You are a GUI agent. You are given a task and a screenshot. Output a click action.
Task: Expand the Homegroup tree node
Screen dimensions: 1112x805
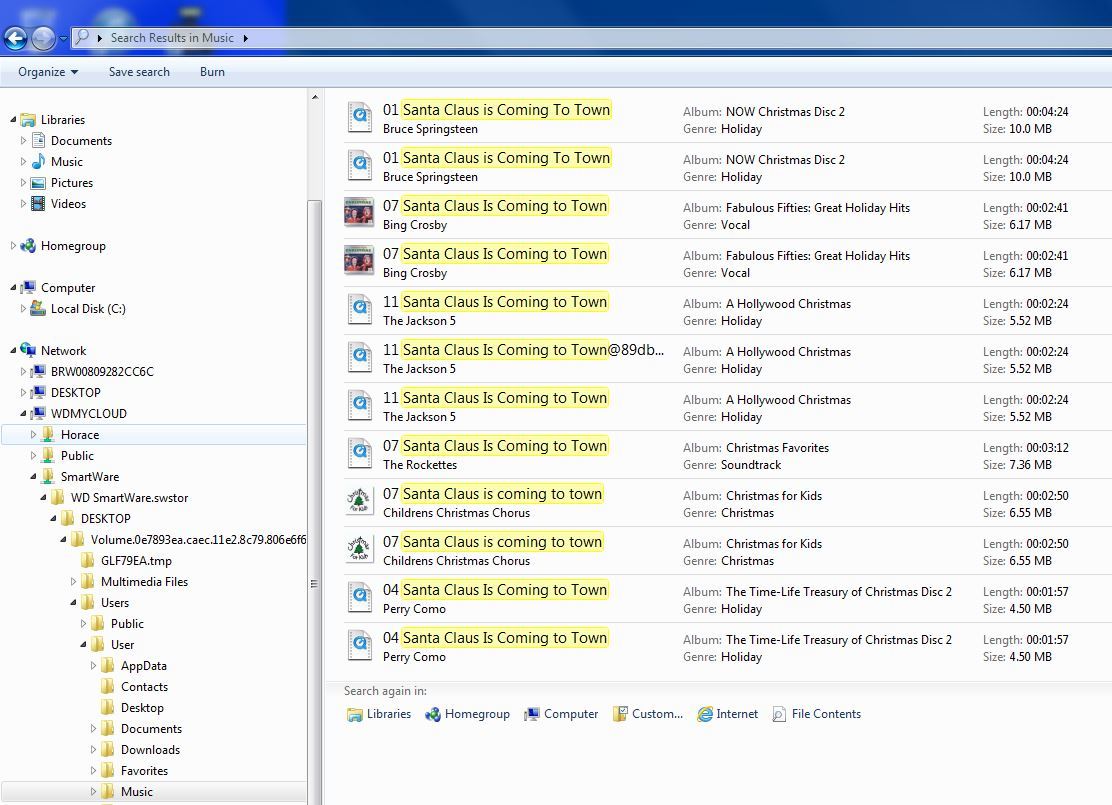pyautogui.click(x=13, y=245)
